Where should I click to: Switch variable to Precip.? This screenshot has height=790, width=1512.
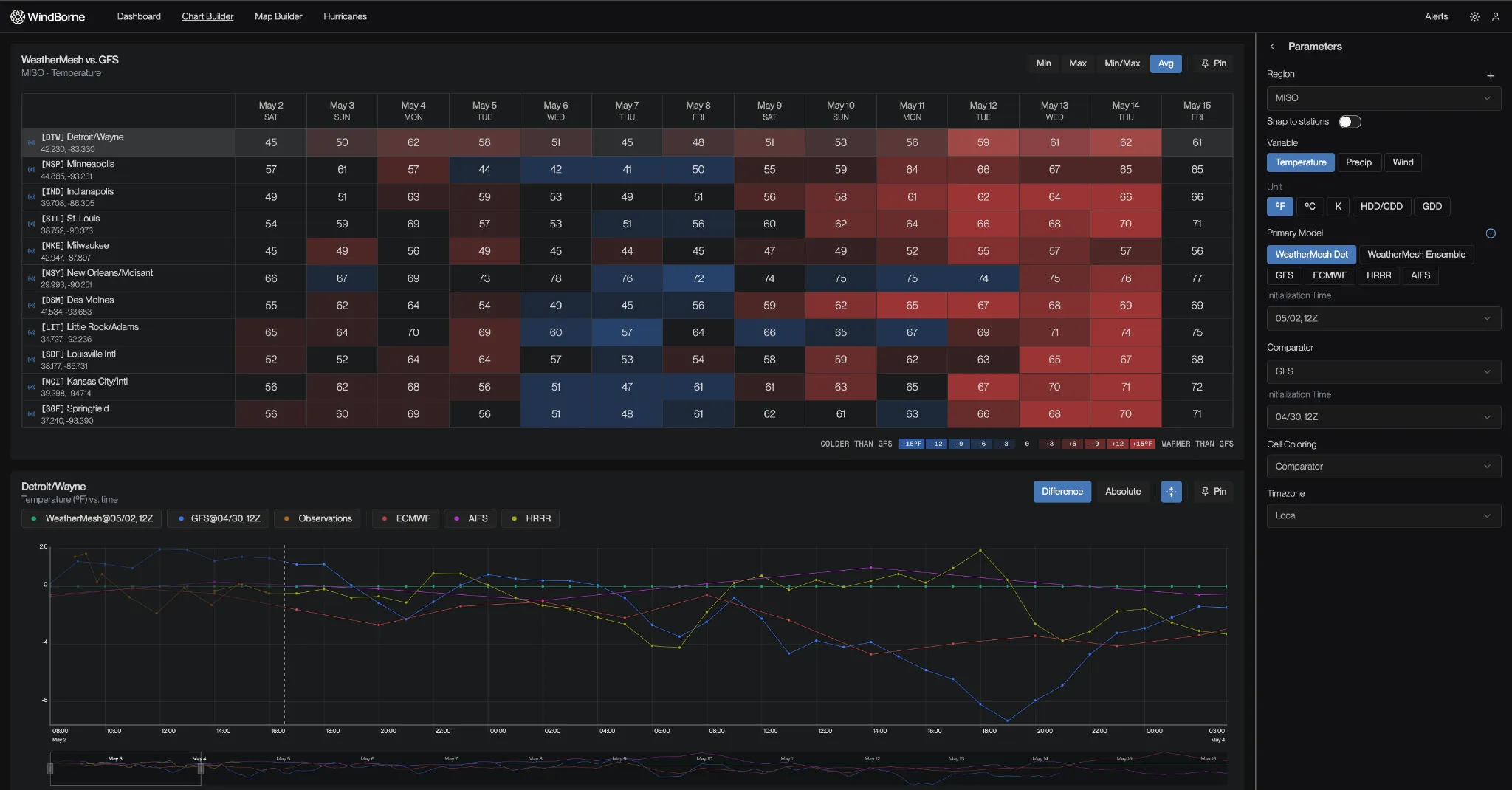(x=1358, y=162)
